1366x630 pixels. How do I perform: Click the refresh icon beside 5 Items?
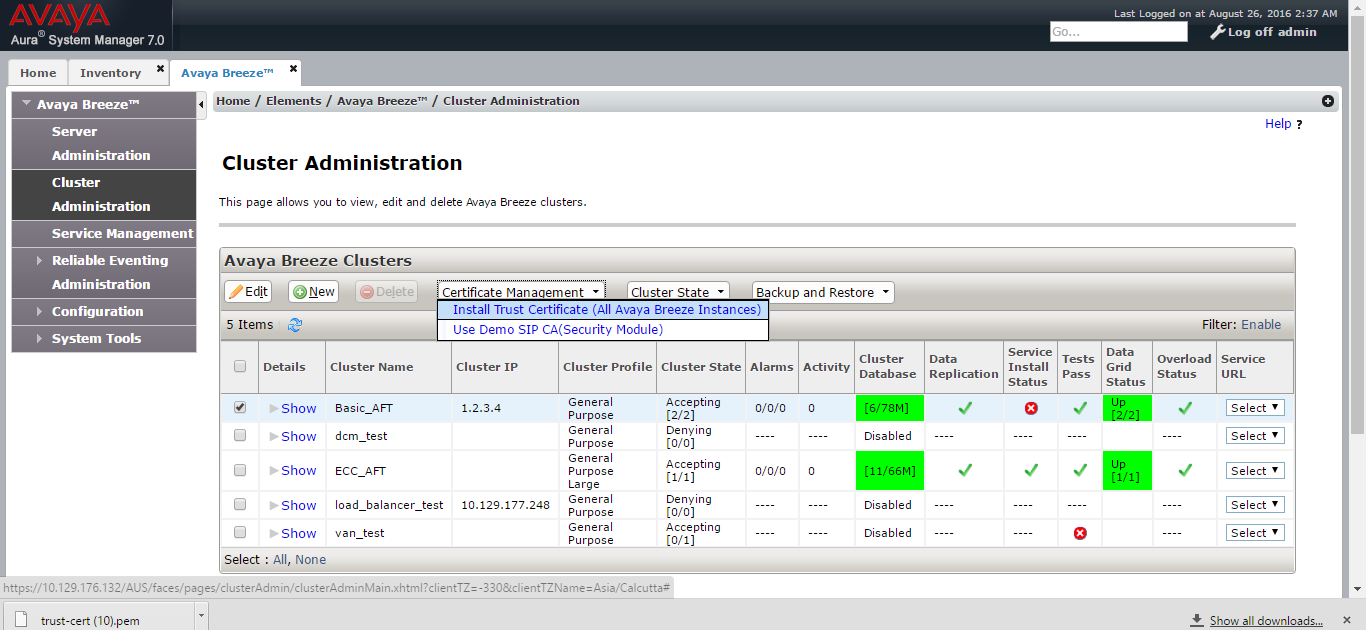295,325
